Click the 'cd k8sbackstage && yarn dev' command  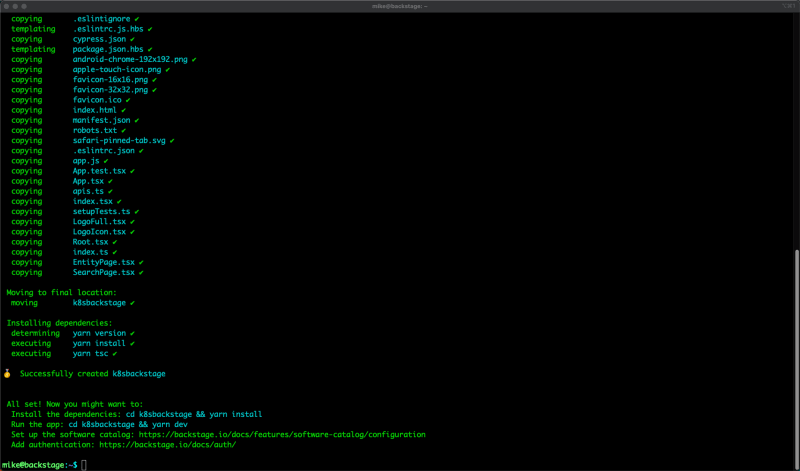click(128, 425)
